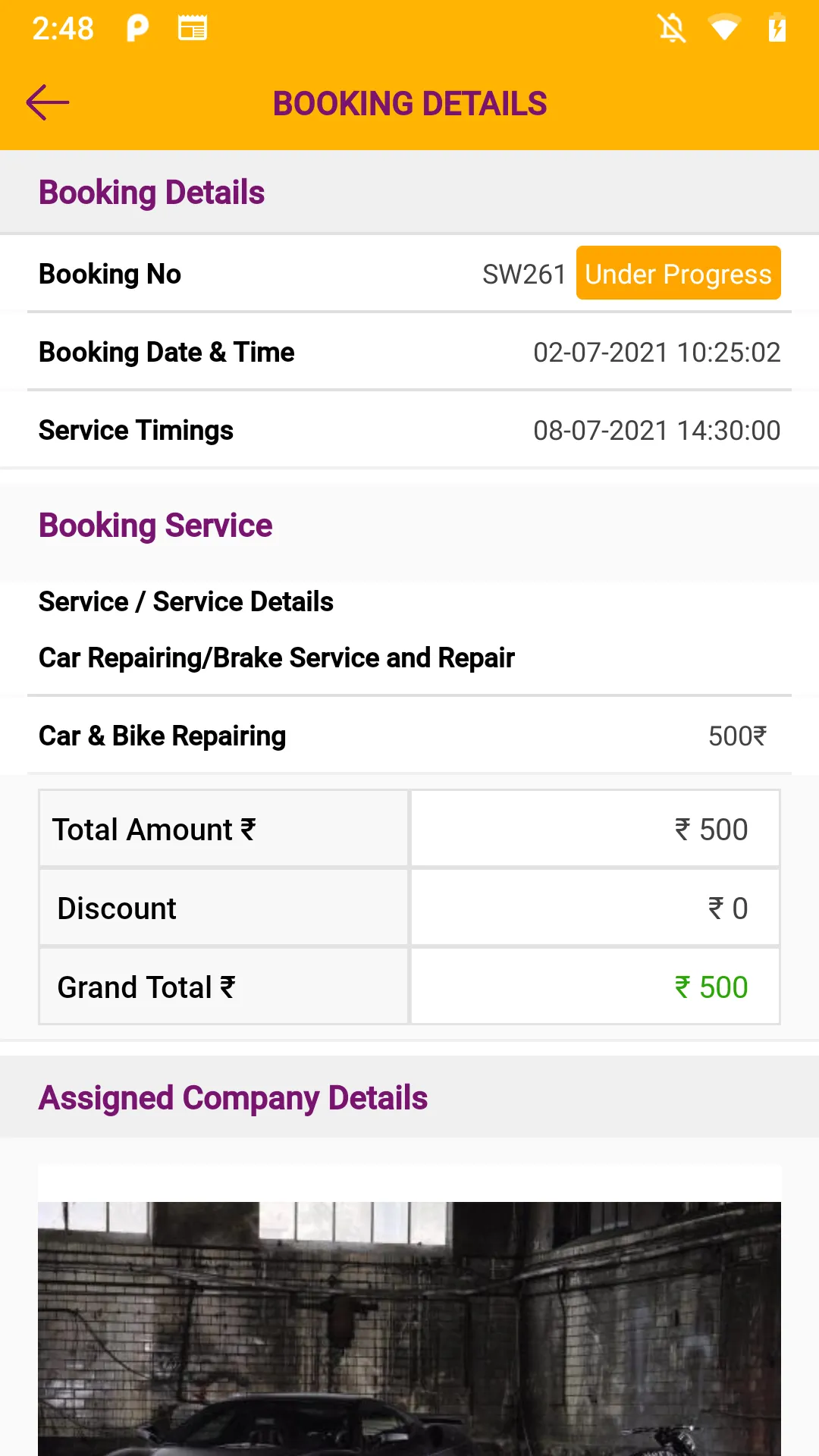Image resolution: width=819 pixels, height=1456 pixels.
Task: Tap the muted notifications bell icon
Action: 672,29
